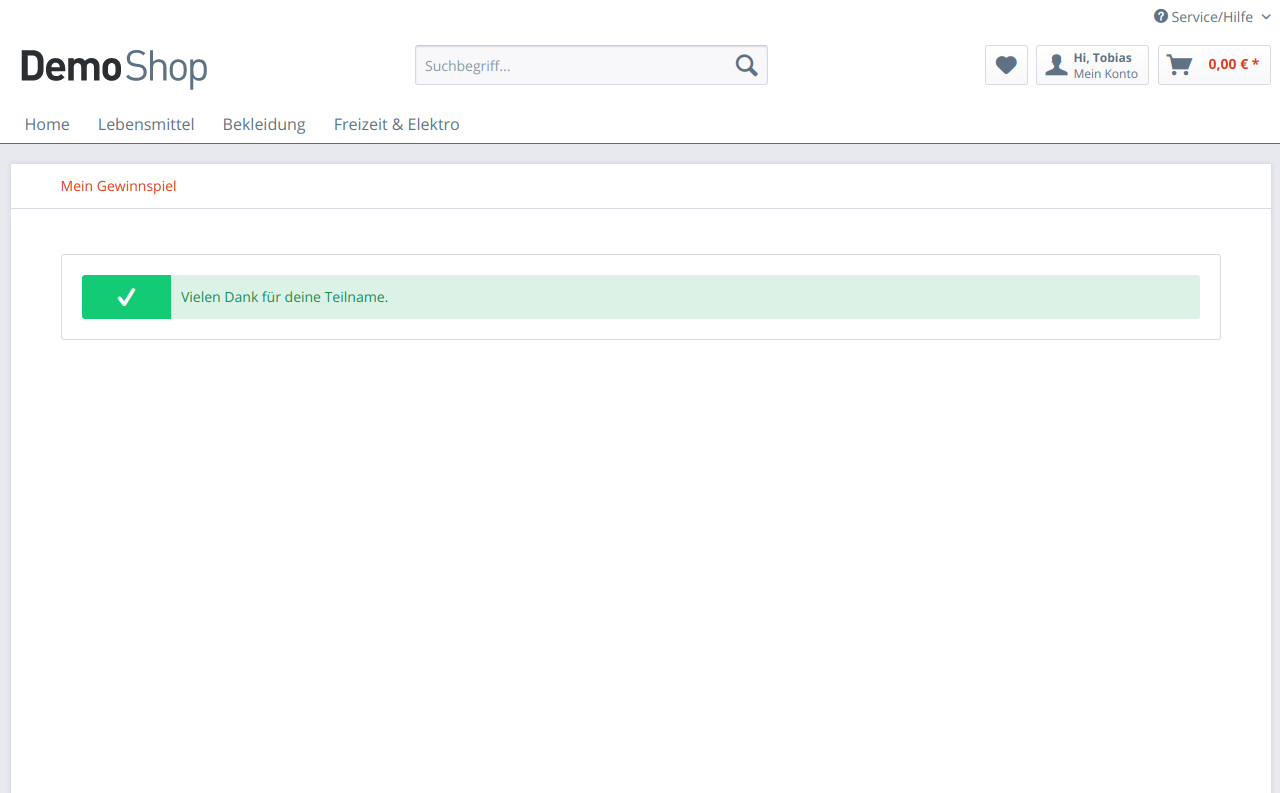Expand the Service/Hilfe dropdown arrow
Screen dimensions: 1280x793
pos(1266,17)
